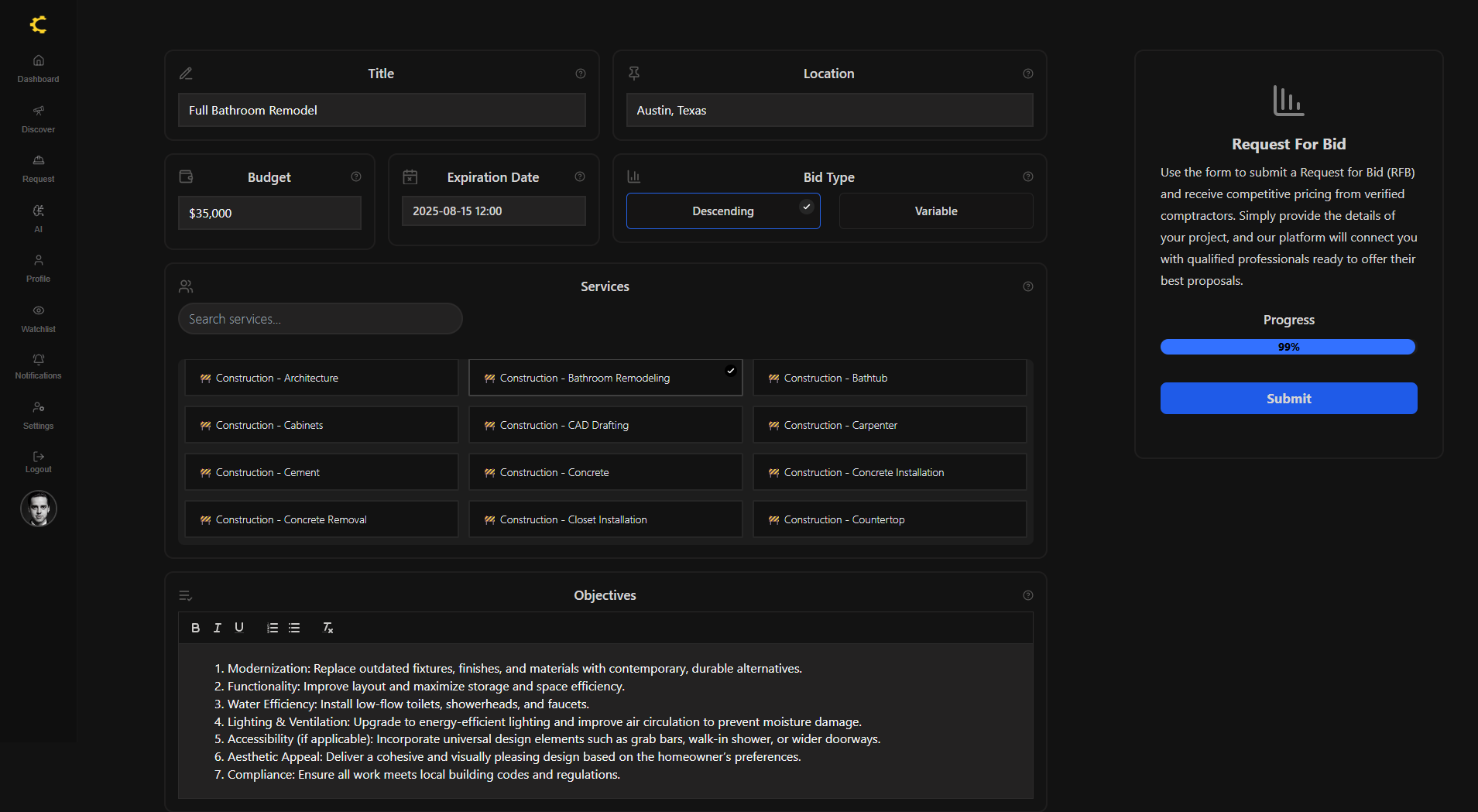Screen dimensions: 1478x812
Task: Select Construction - CAD Drafting service
Action: point(605,425)
